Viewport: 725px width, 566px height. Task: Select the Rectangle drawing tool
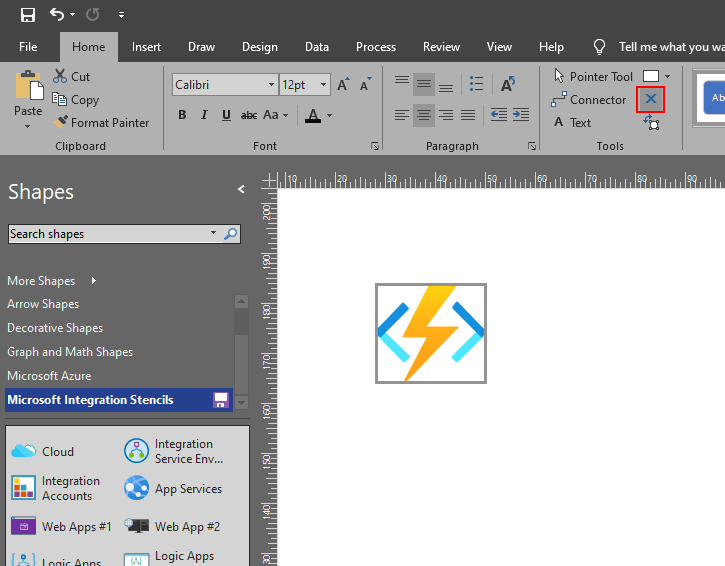coord(651,76)
